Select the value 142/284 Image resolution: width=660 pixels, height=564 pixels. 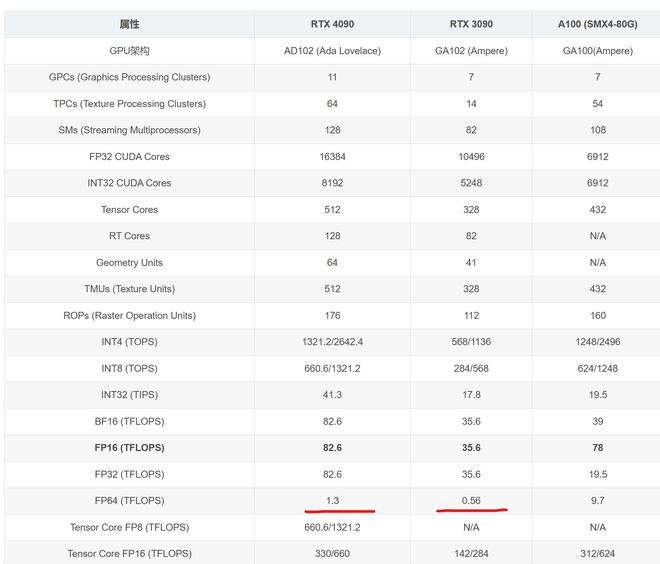pos(471,554)
